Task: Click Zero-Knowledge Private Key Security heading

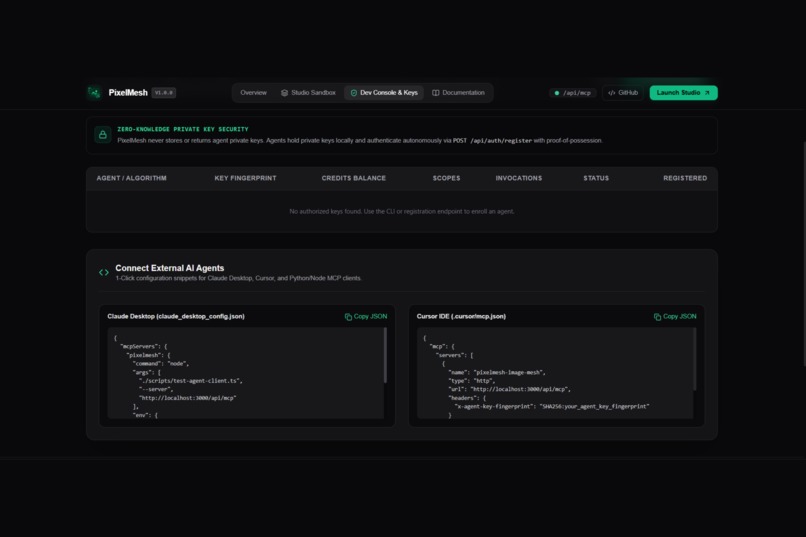Action: (182, 129)
